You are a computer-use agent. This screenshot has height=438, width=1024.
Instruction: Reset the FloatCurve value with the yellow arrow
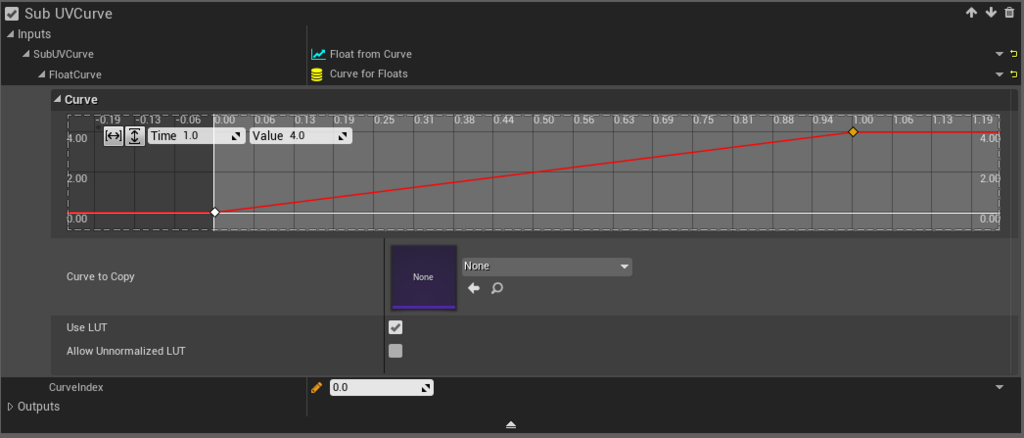coord(1014,74)
